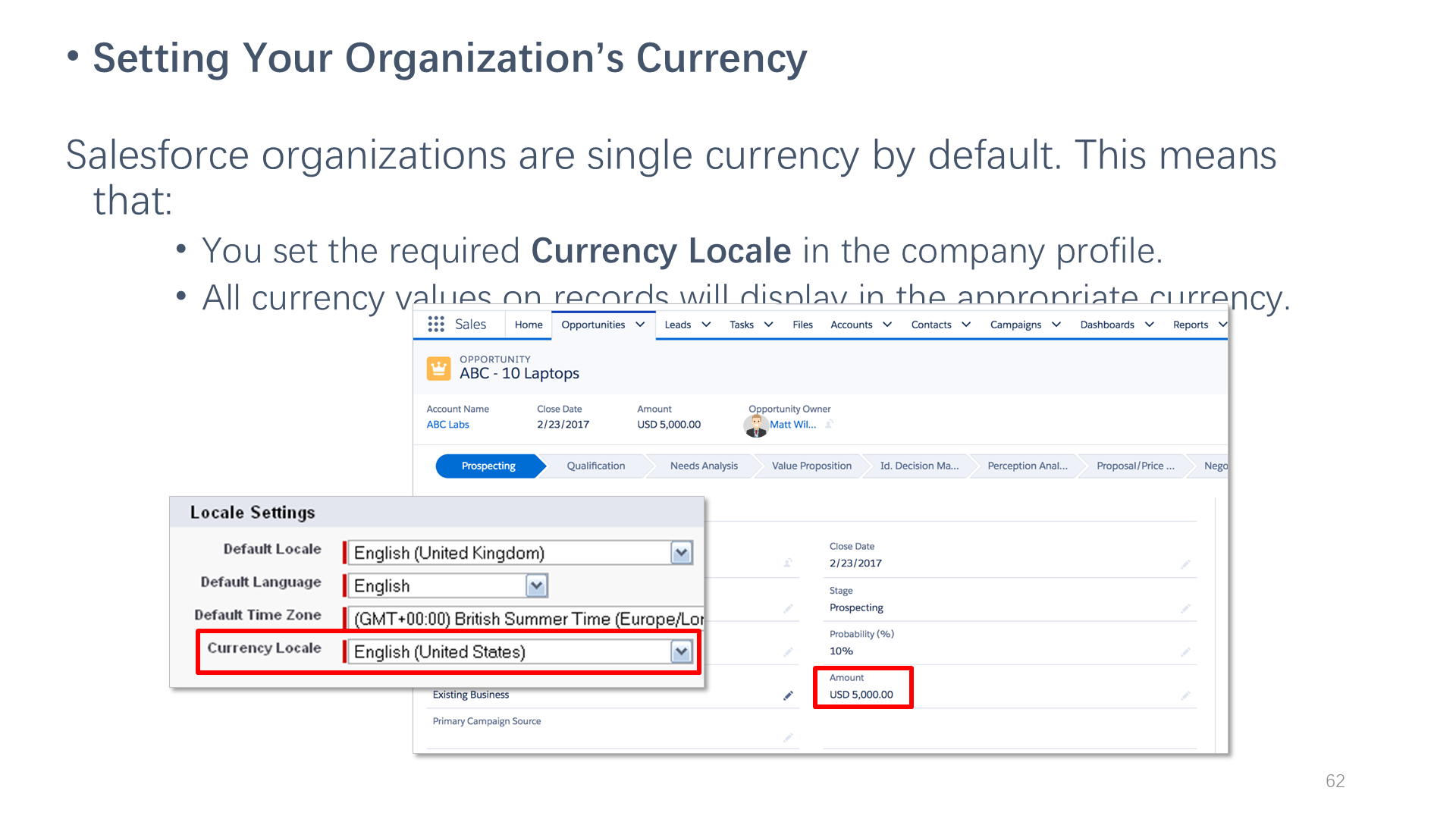This screenshot has height=819, width=1456.
Task: Click 'Sales' app name label
Action: (x=470, y=325)
